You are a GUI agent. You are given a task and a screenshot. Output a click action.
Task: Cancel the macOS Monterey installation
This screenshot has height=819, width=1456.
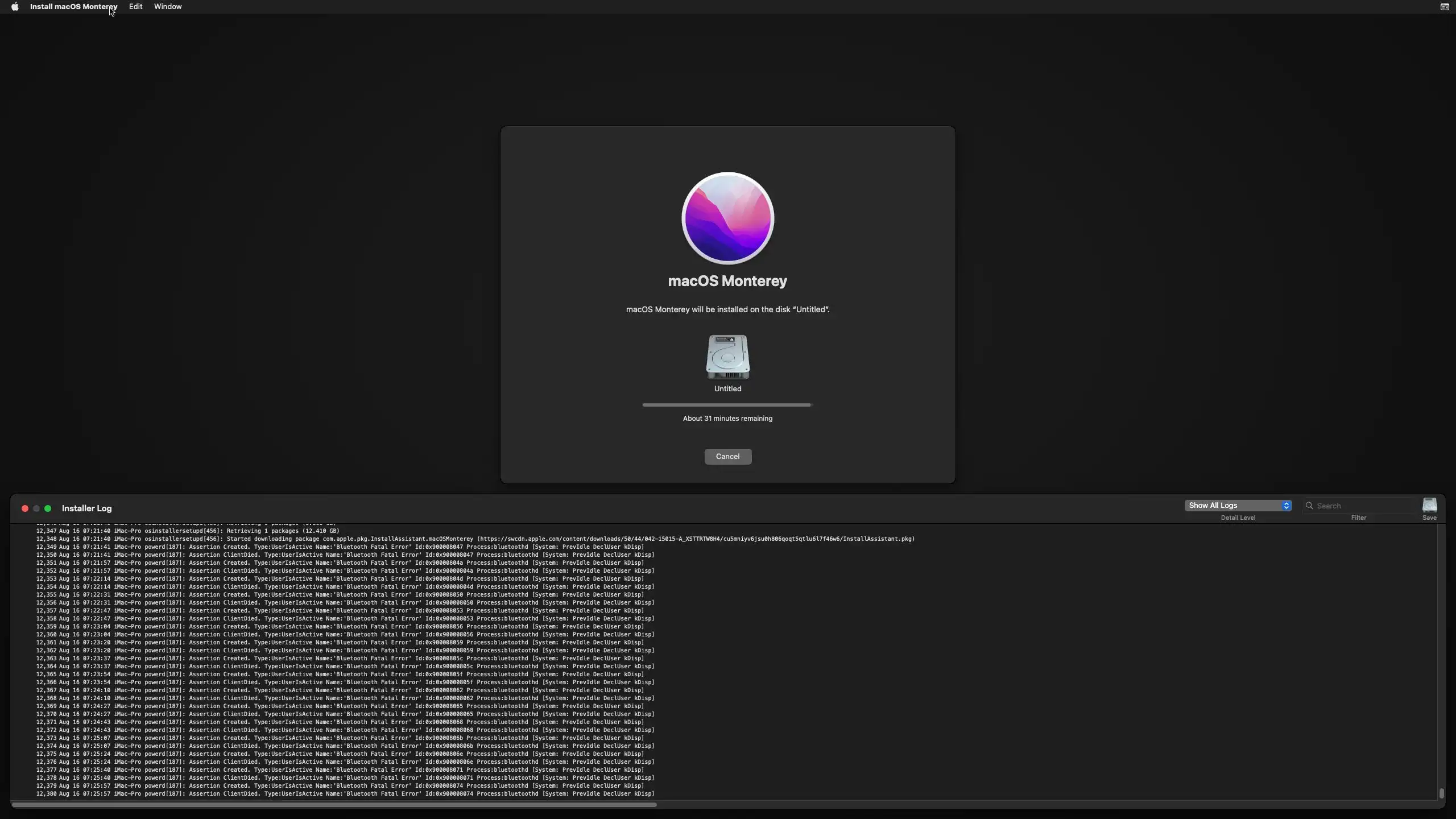[727, 457]
